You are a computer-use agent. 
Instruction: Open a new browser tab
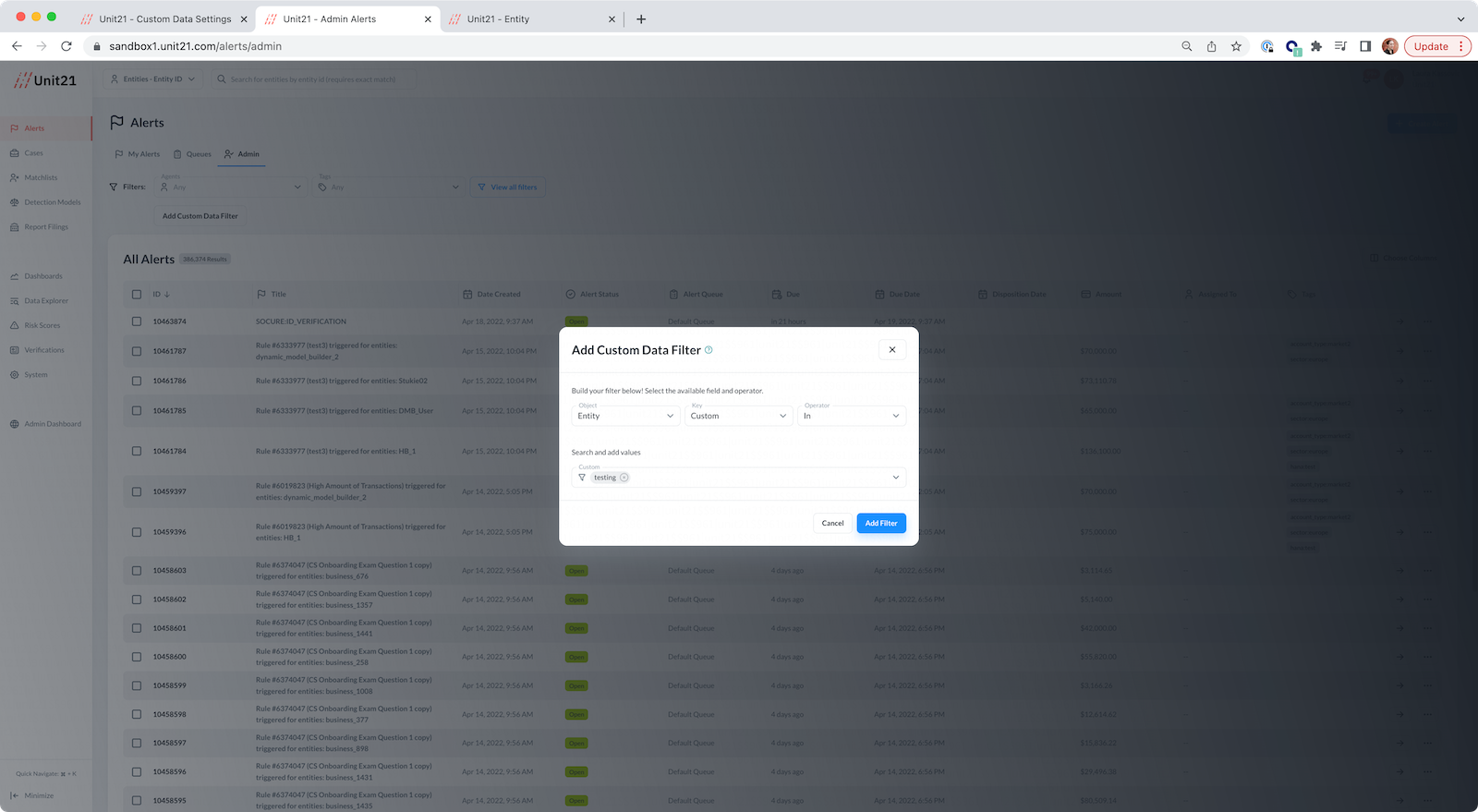(x=641, y=18)
